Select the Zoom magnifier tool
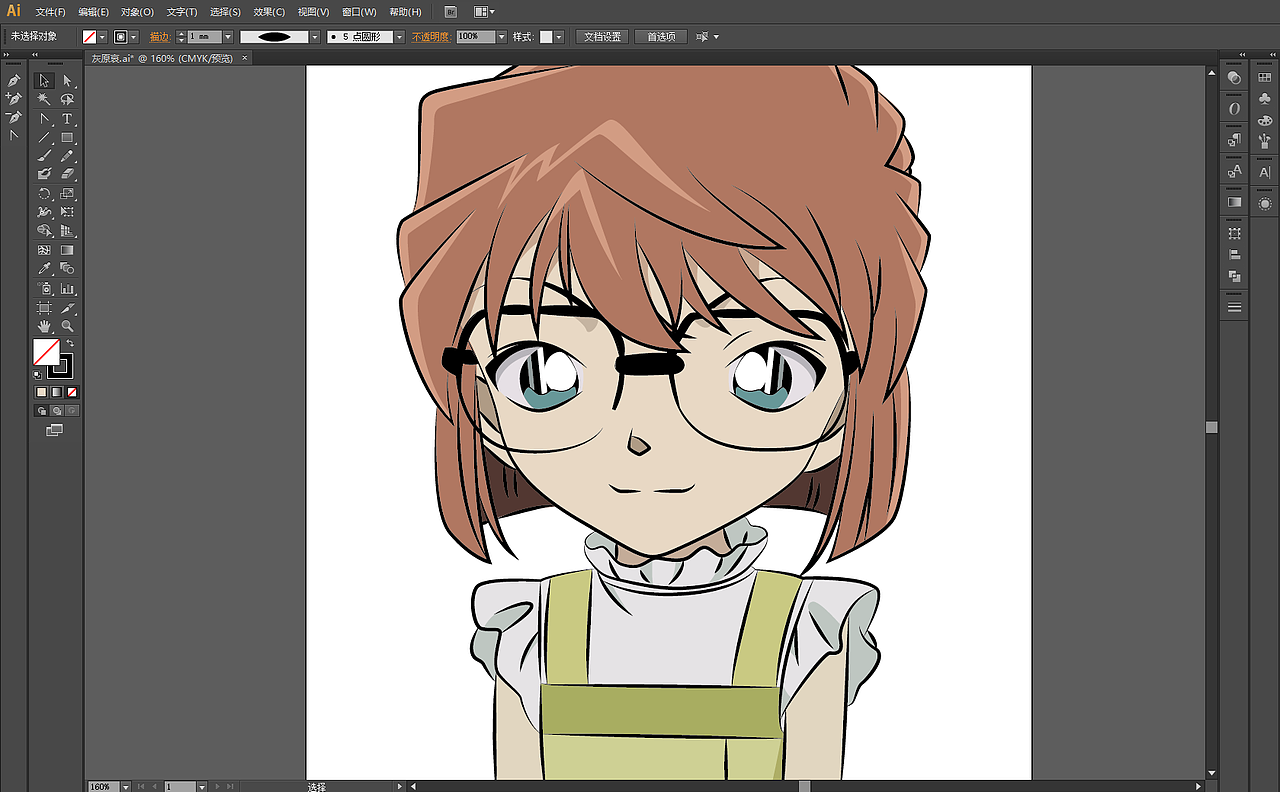This screenshot has width=1280, height=792. tap(67, 326)
